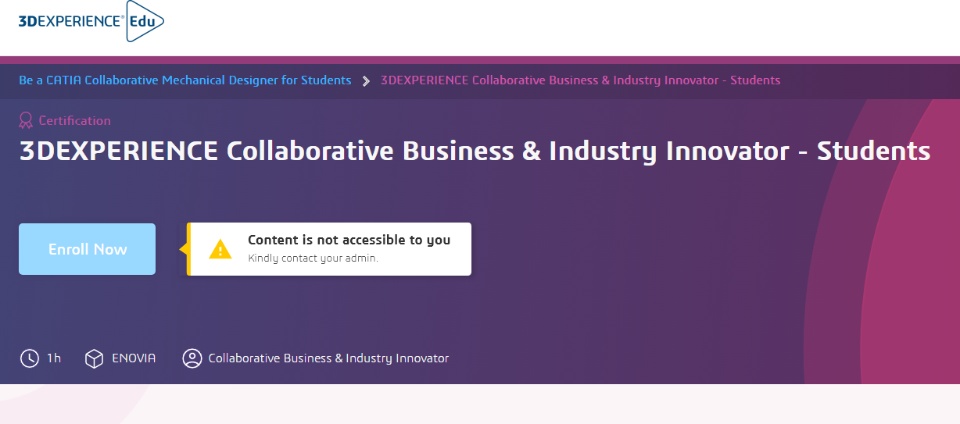Click the Edu triangle badge
960x424 pixels.
coord(143,22)
